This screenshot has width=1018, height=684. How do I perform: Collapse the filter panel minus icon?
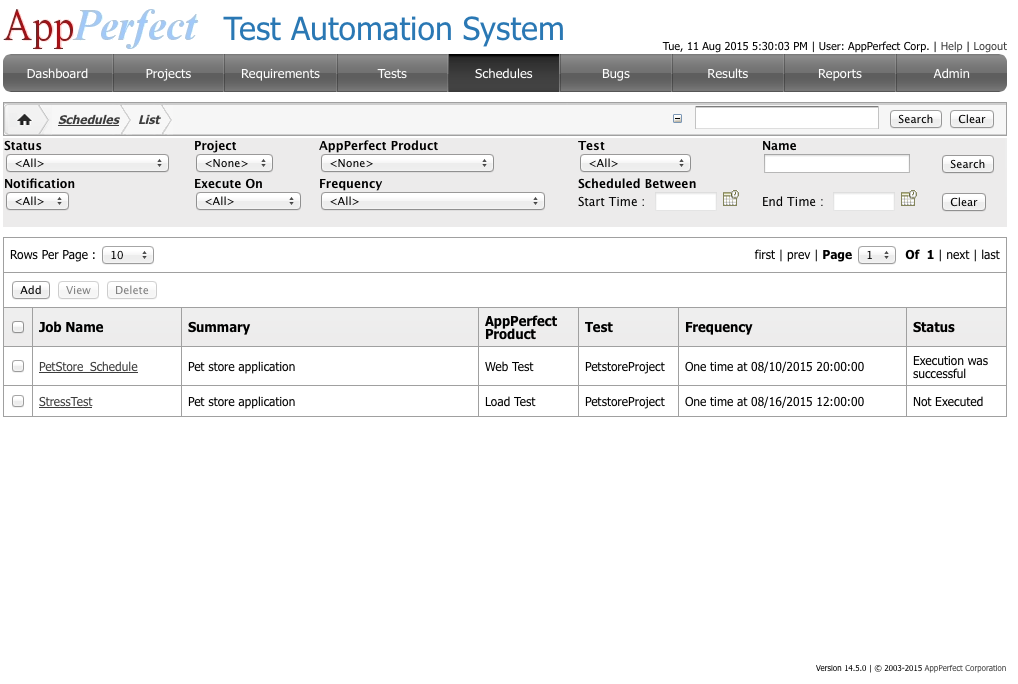coord(677,119)
